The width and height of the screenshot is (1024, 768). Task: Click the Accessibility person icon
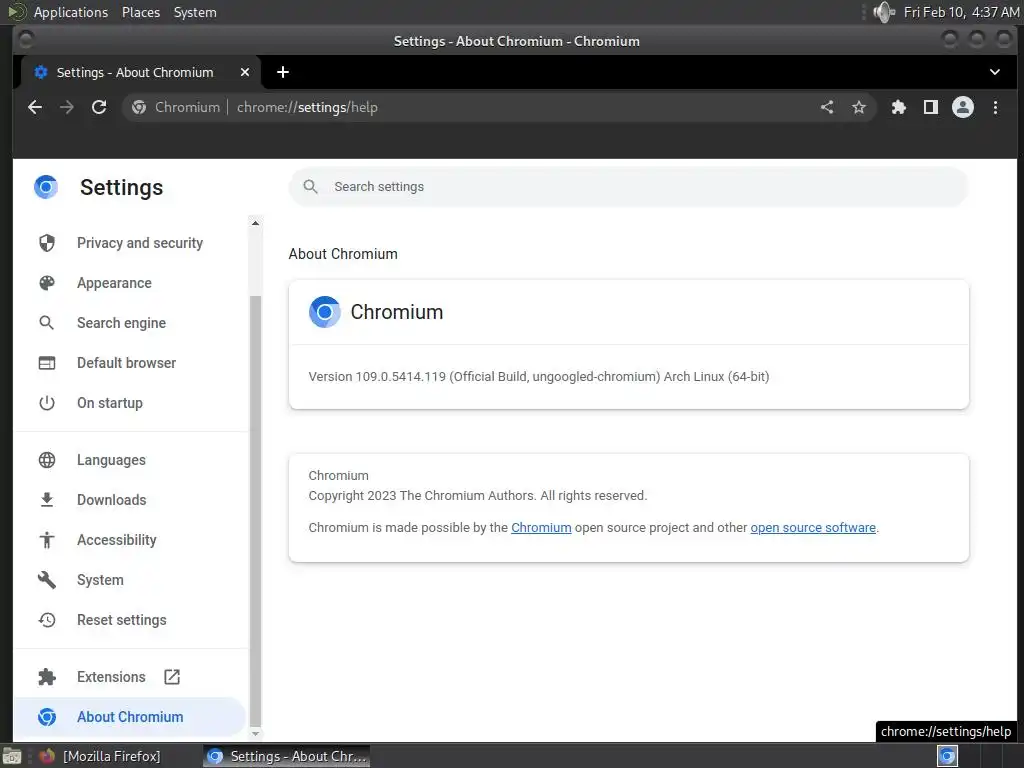coord(47,539)
